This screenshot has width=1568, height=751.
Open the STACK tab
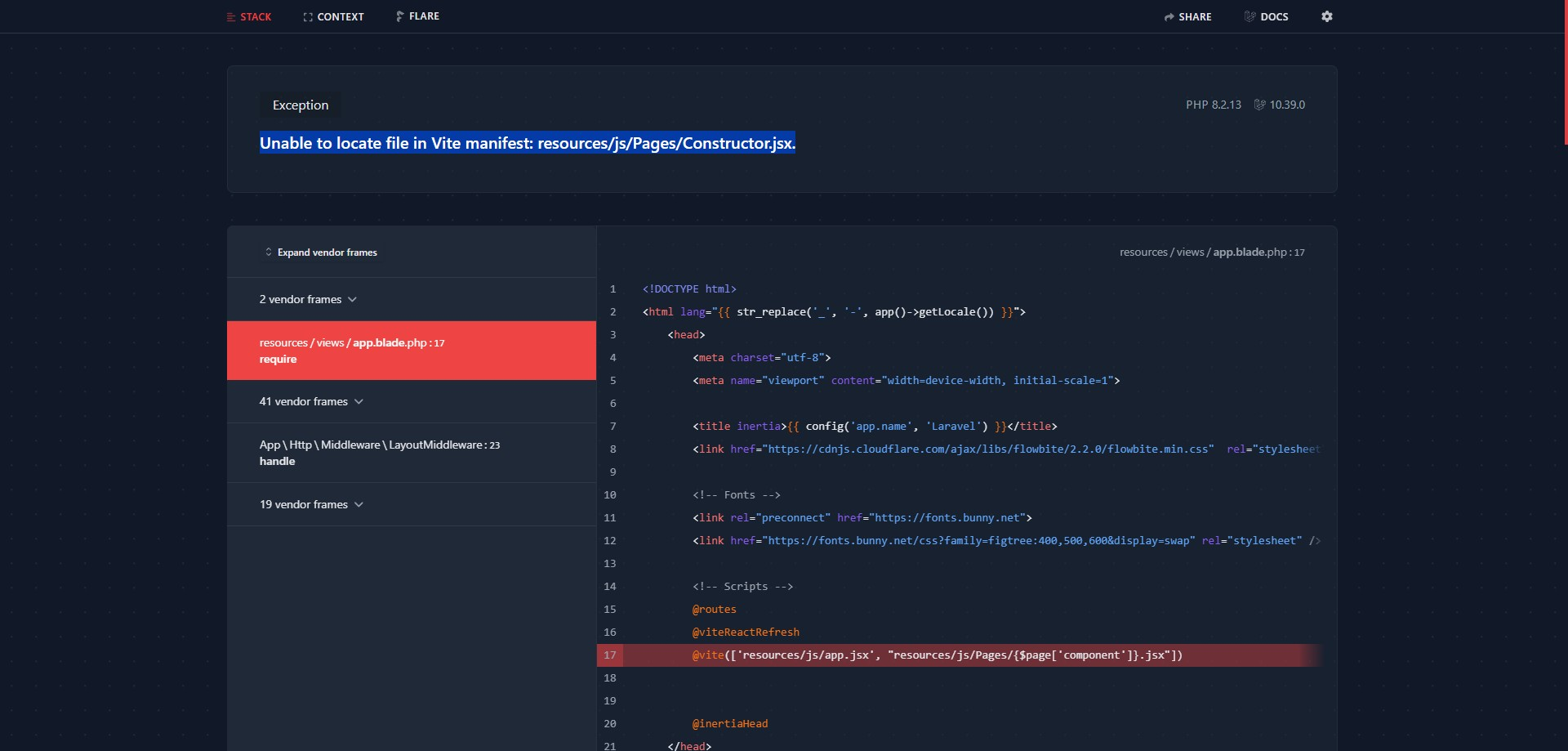pos(249,16)
